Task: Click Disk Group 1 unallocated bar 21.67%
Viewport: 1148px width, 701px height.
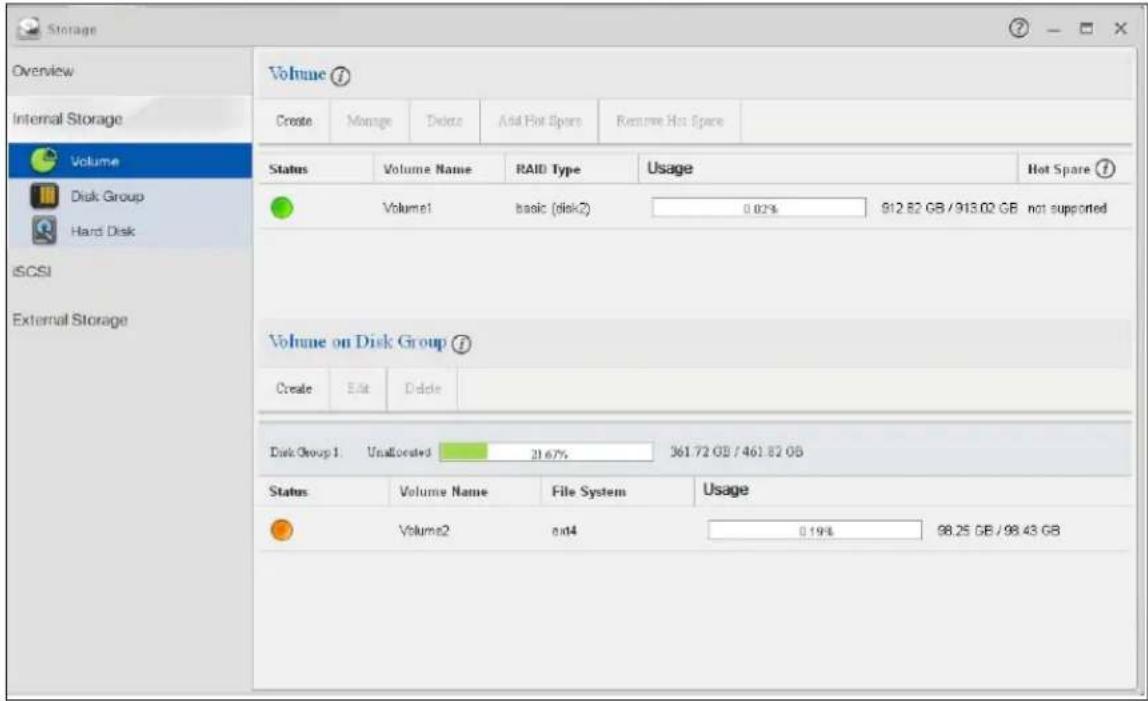Action: pos(546,453)
